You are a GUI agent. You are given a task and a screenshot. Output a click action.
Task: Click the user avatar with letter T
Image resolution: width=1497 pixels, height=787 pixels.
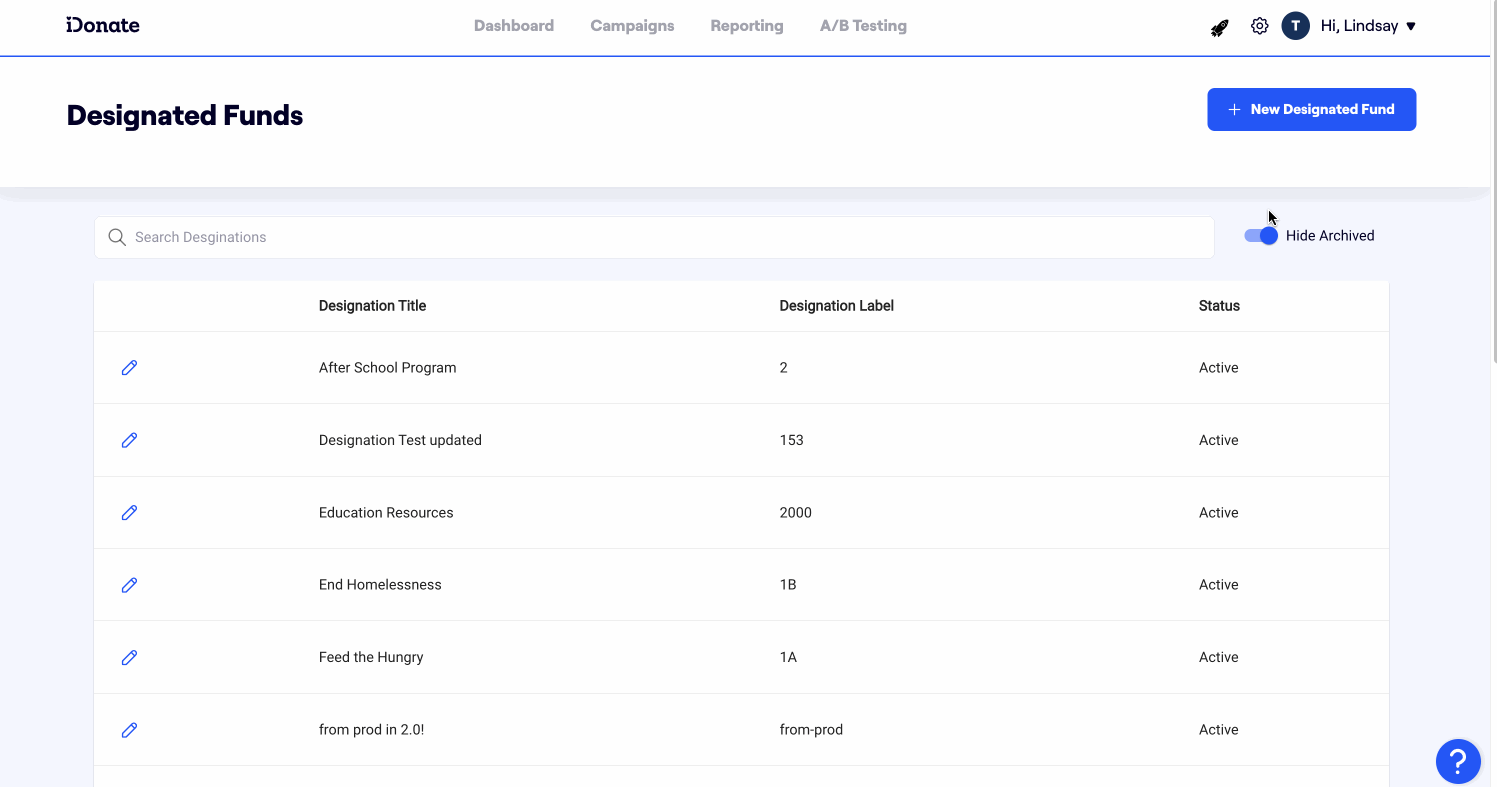[x=1295, y=26]
